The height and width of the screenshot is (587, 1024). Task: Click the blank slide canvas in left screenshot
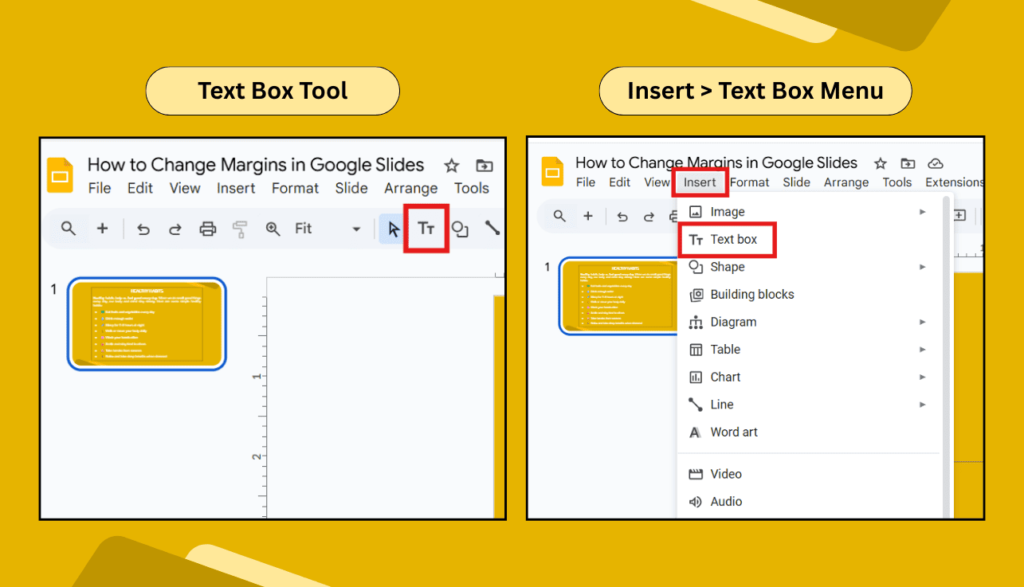pos(380,398)
